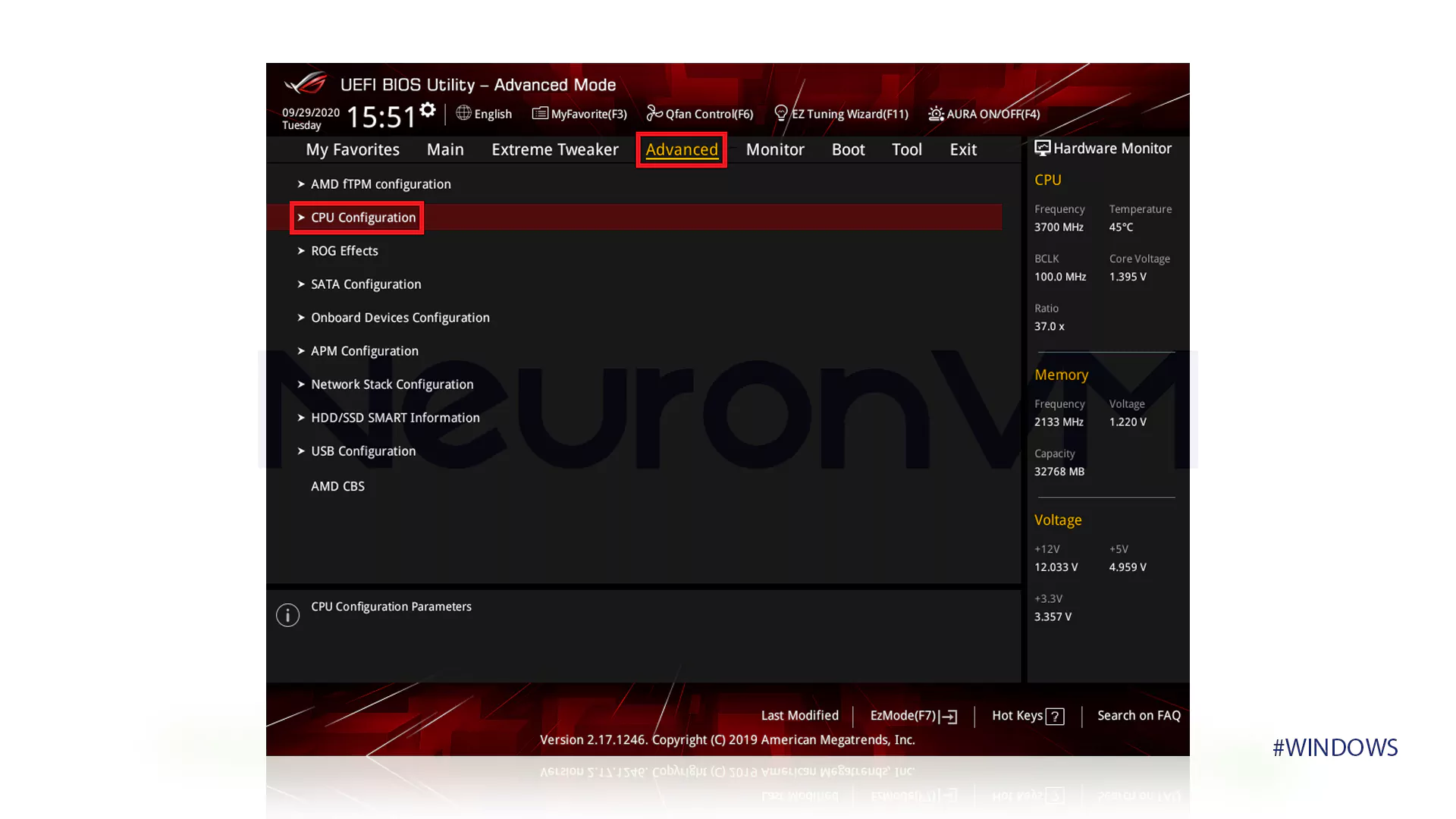
Task: Expand Onboard Devices Configuration arrow
Action: click(x=301, y=318)
